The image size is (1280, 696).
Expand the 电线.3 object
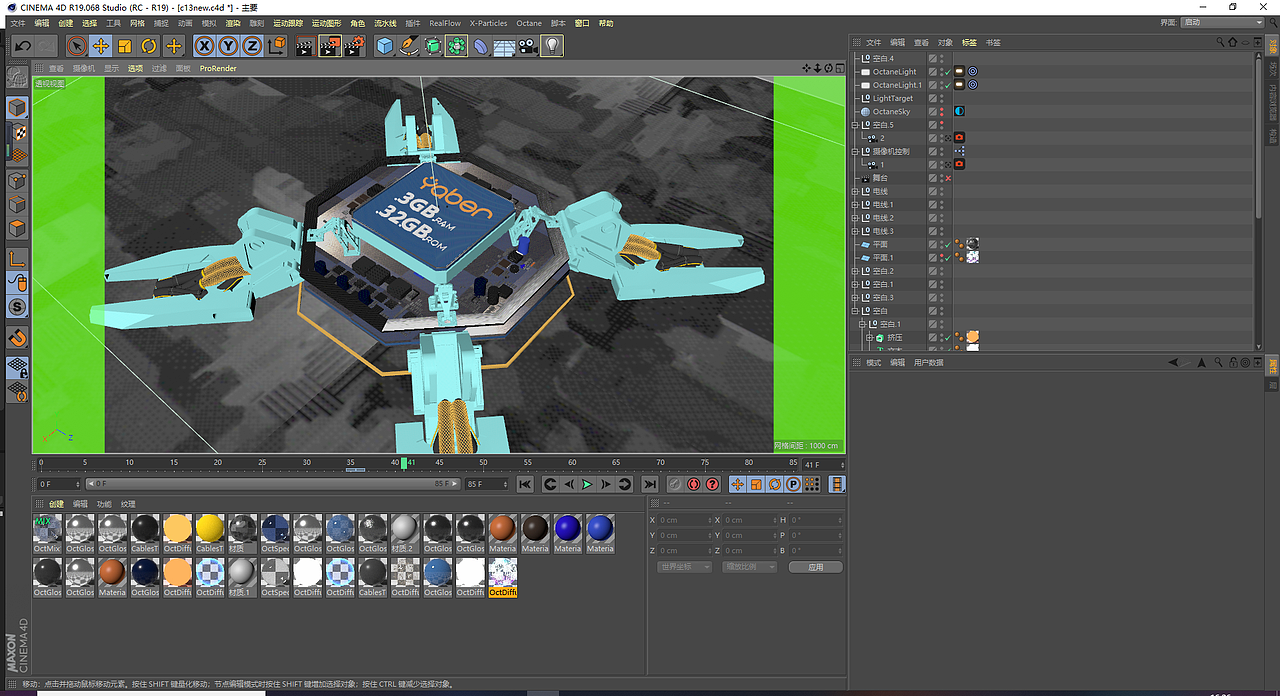coord(855,231)
